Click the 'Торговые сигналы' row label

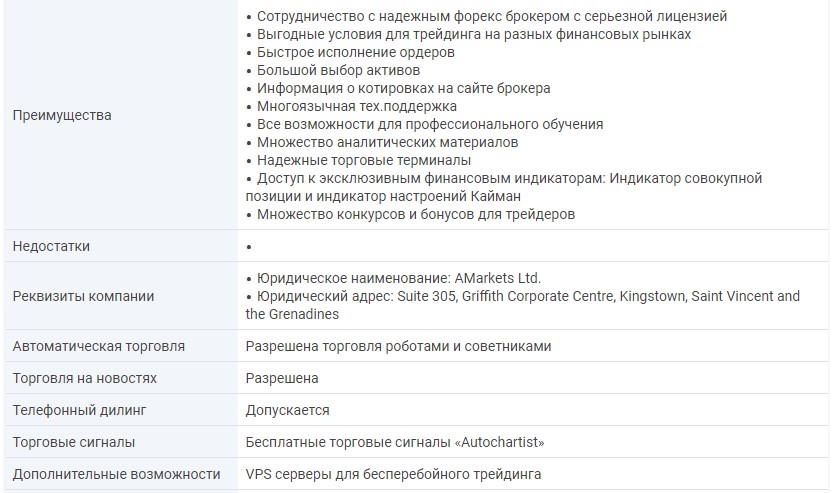[x=73, y=442]
